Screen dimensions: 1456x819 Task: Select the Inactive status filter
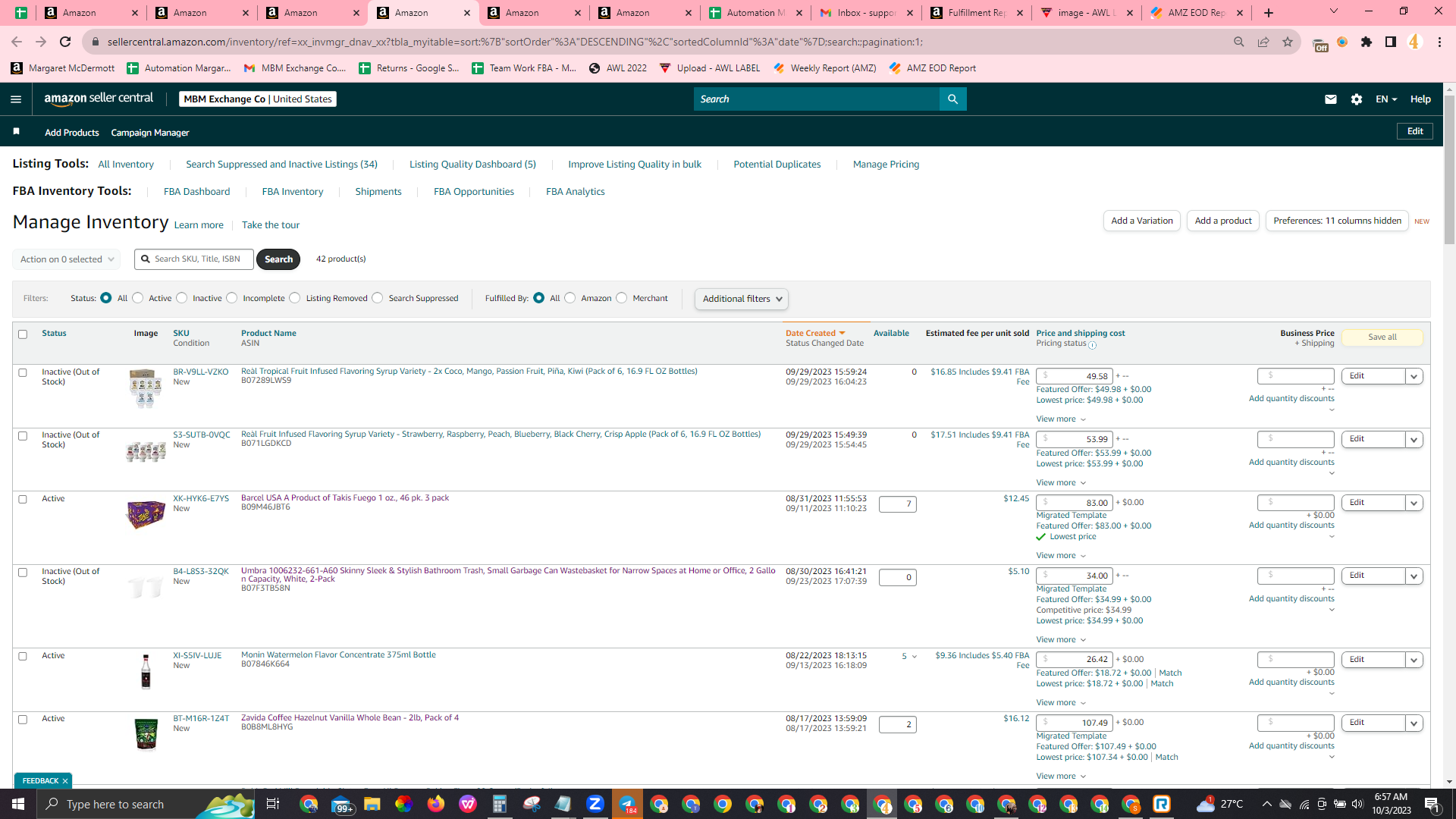pyautogui.click(x=182, y=298)
